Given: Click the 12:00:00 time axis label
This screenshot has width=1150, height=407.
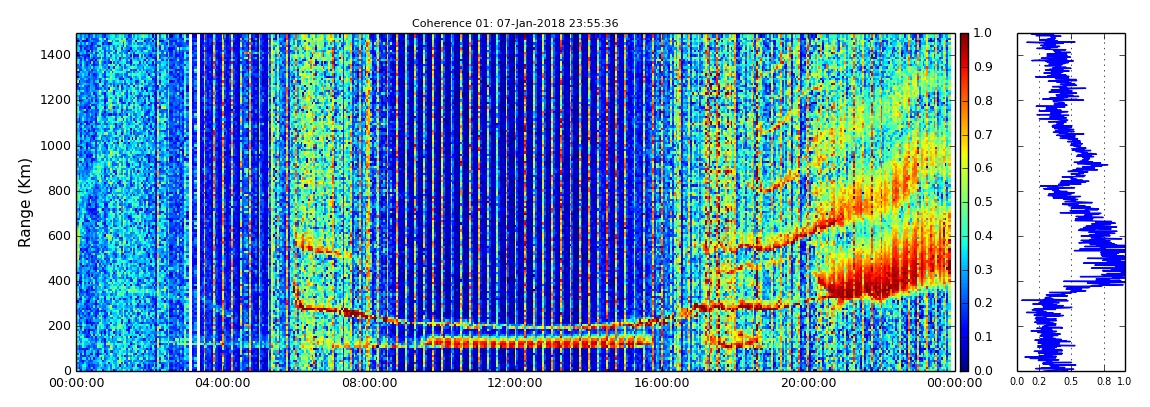Looking at the screenshot, I should point(513,383).
